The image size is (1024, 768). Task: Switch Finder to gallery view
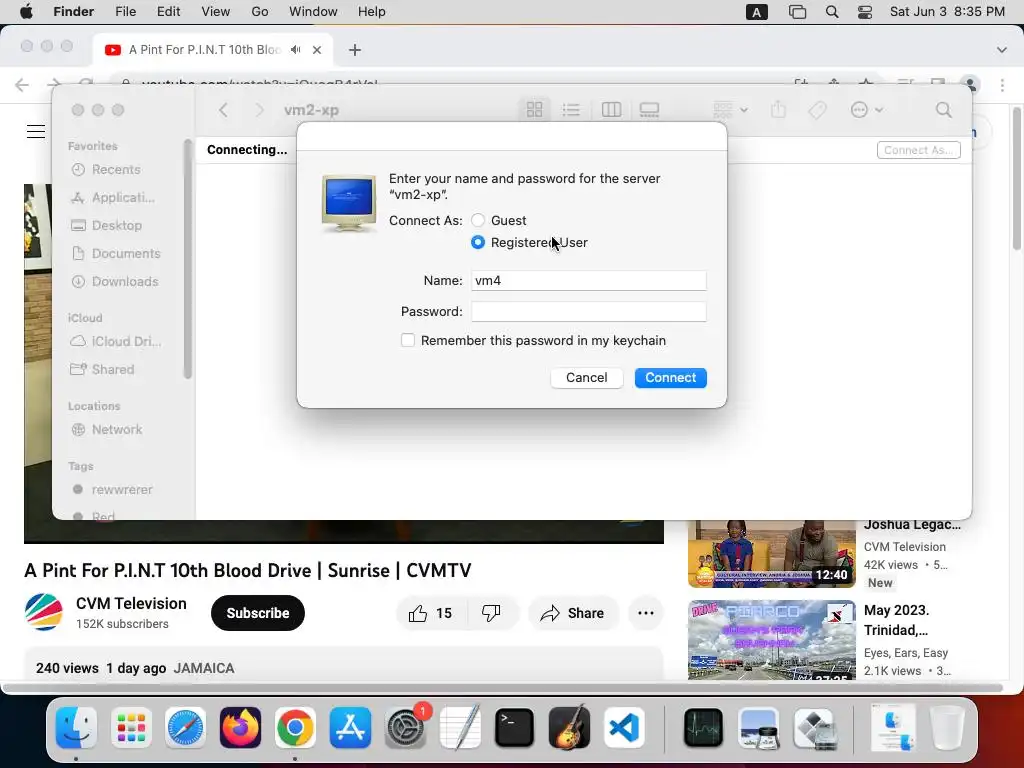tap(649, 110)
